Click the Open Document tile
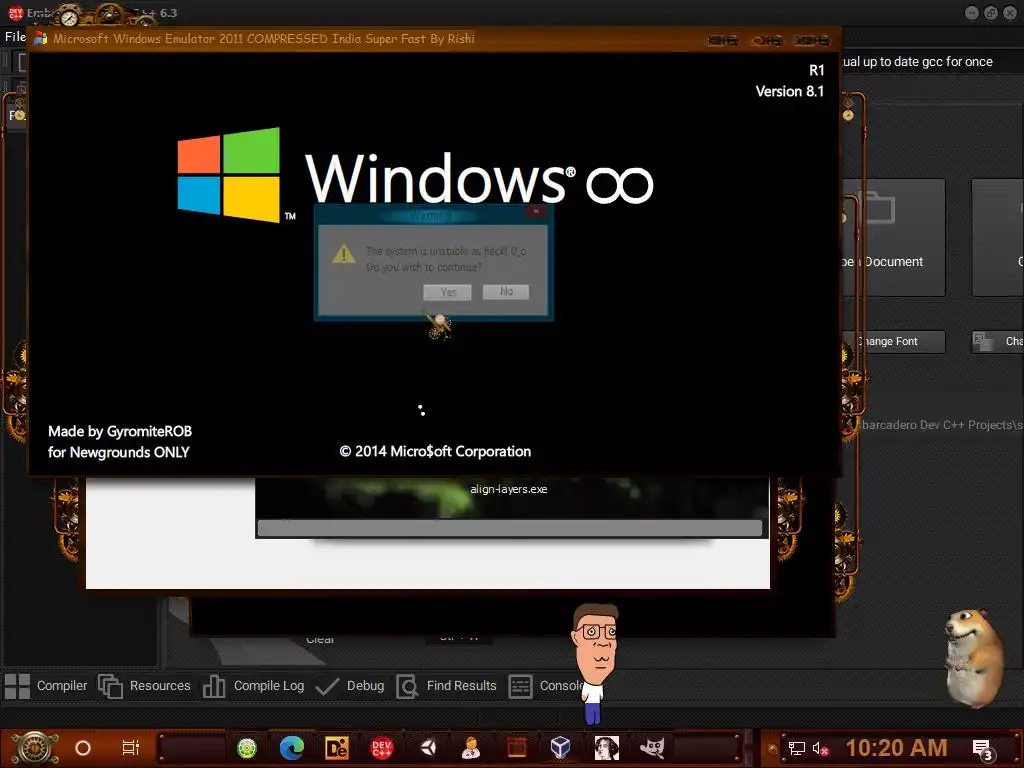This screenshot has height=768, width=1024. point(893,237)
